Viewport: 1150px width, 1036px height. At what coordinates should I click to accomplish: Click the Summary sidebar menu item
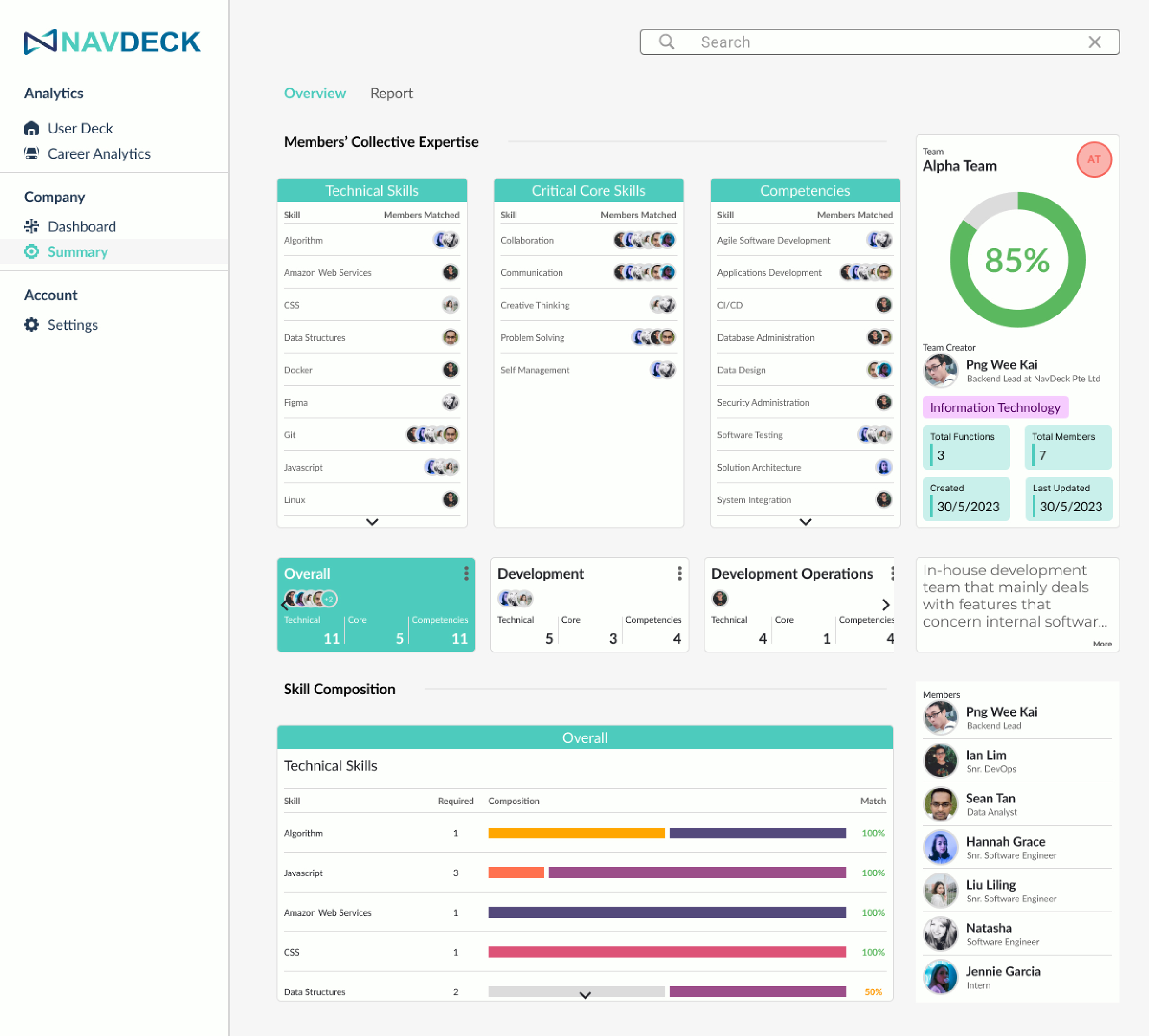(77, 251)
